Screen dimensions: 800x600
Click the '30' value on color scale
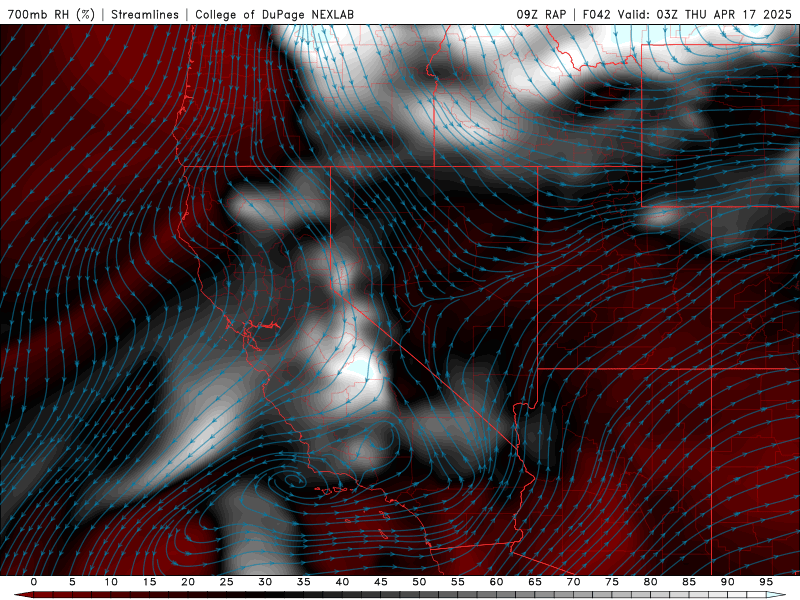point(265,582)
